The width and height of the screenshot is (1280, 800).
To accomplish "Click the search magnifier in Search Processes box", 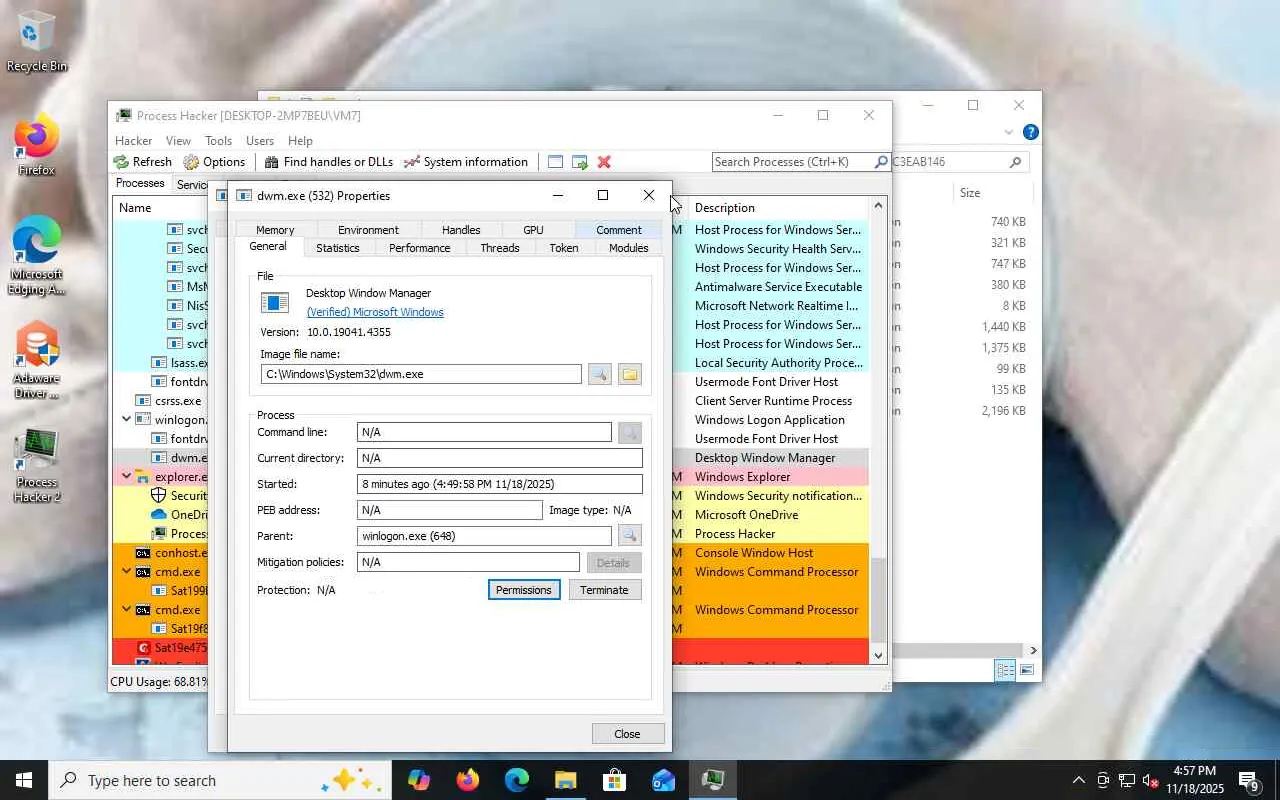I will coord(881,162).
